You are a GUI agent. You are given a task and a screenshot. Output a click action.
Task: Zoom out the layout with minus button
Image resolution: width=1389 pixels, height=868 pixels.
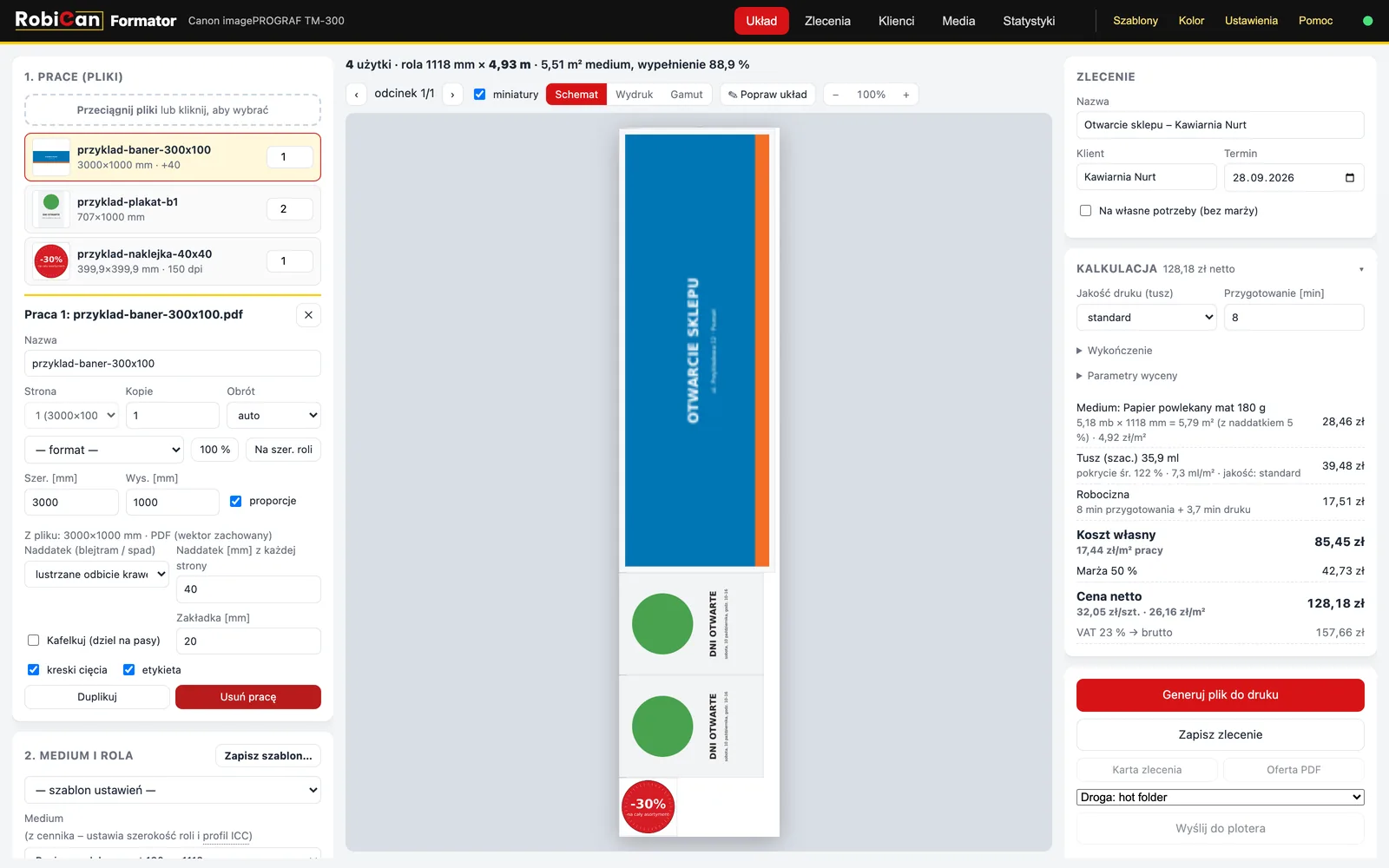[x=835, y=95]
